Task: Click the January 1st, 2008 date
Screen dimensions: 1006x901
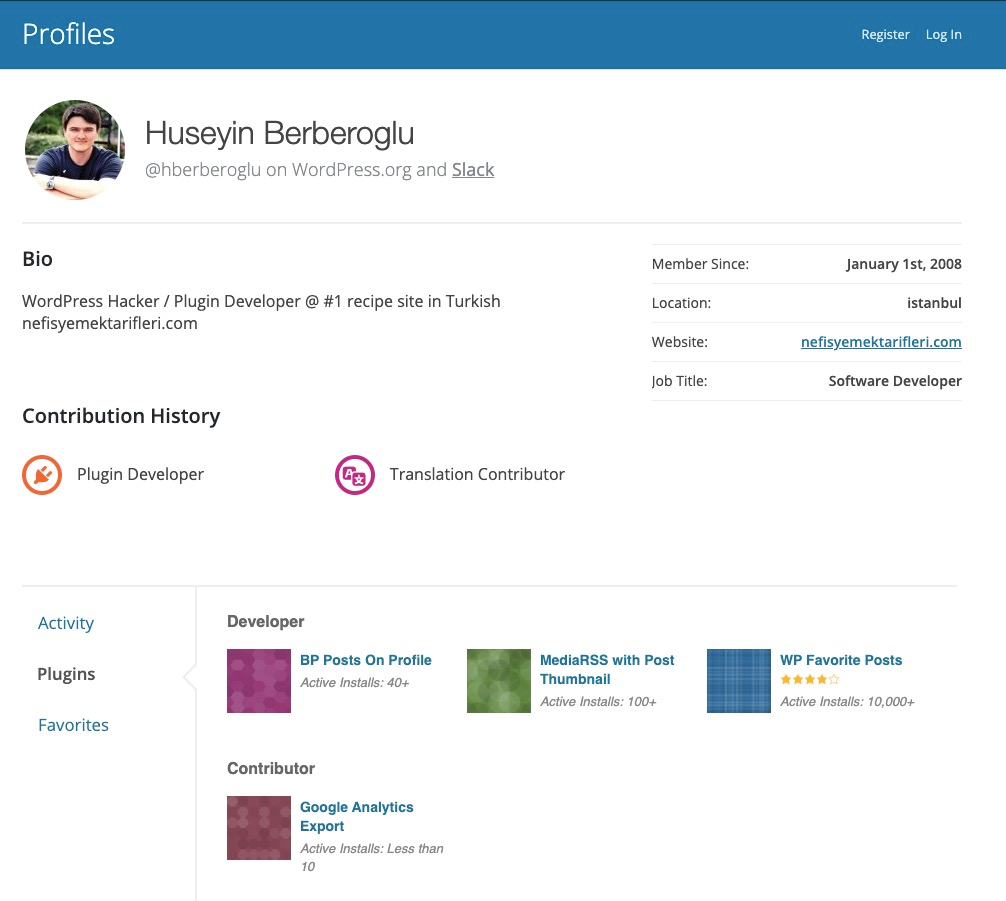Action: 903,264
